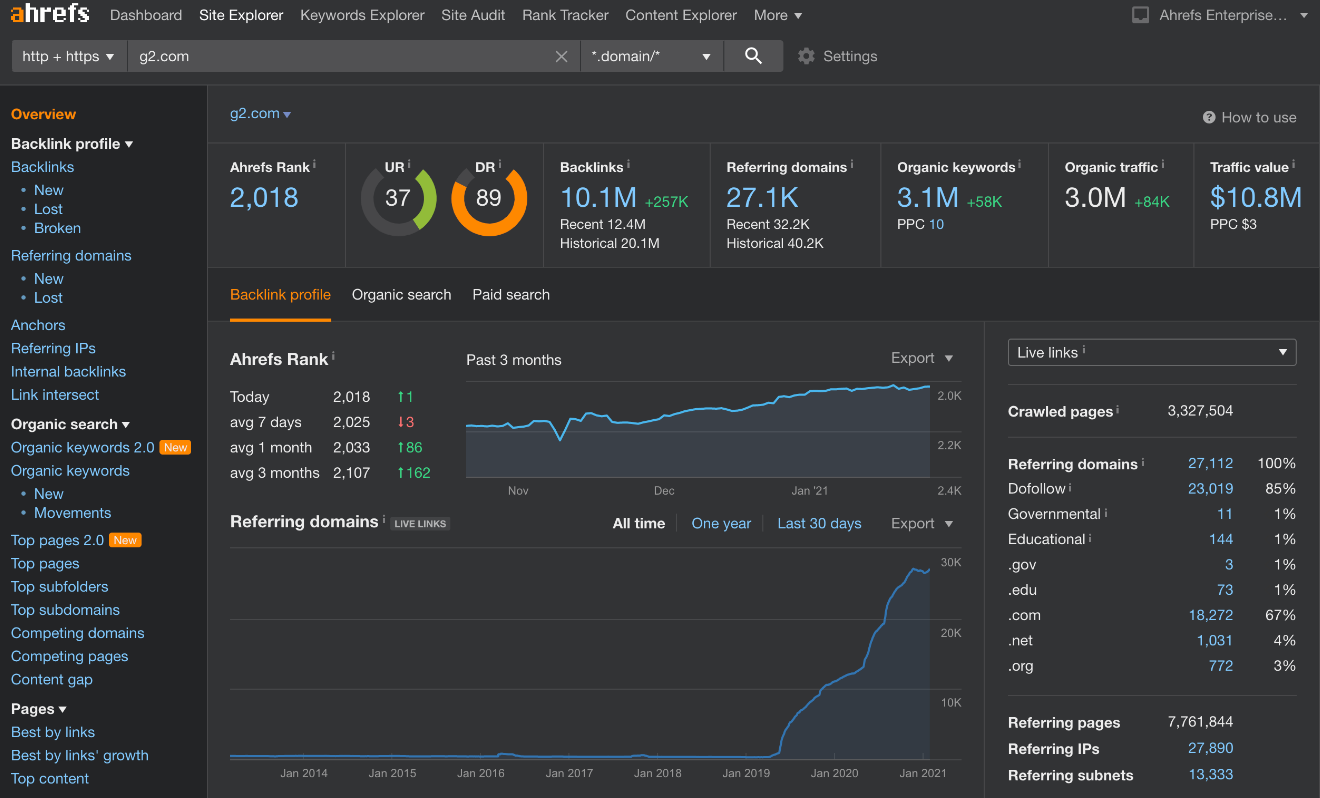
Task: Click info icon beside Backlinks metric
Action: pos(628,164)
